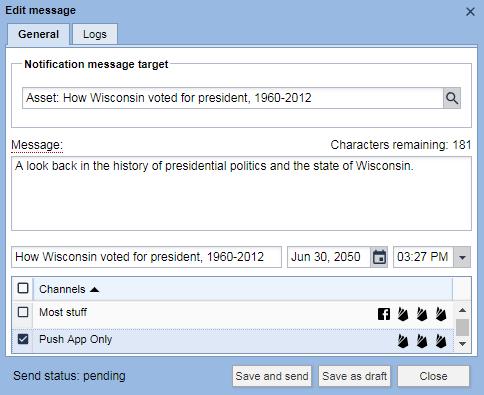The width and height of the screenshot is (484, 395).
Task: Click the Facebook icon in Most stuff row
Action: click(384, 314)
